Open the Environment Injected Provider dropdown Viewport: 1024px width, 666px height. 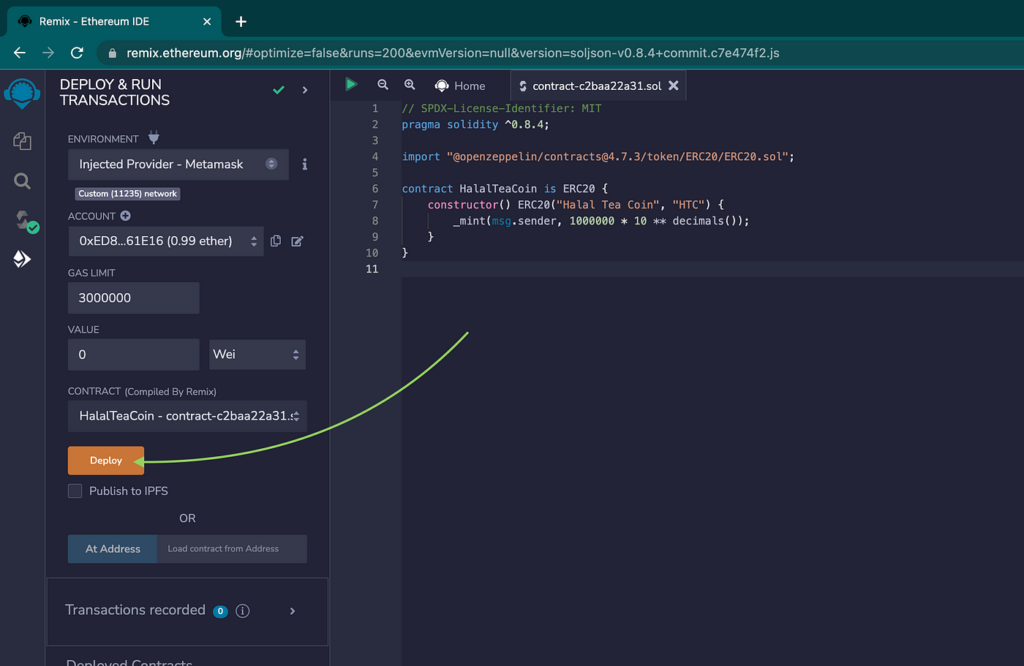(x=178, y=164)
